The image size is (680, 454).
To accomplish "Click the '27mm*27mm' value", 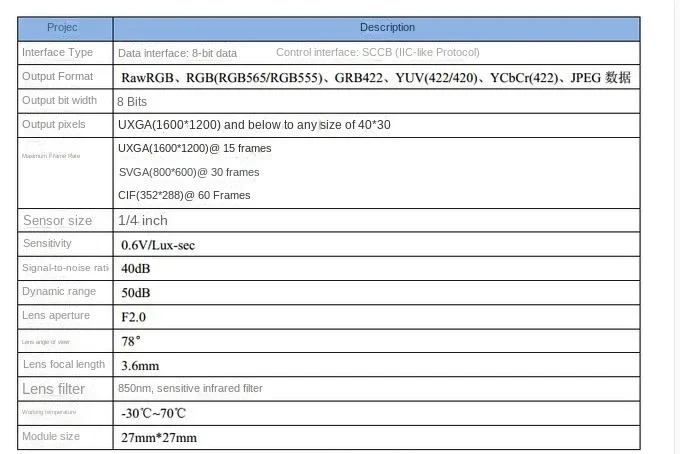I will [x=159, y=438].
